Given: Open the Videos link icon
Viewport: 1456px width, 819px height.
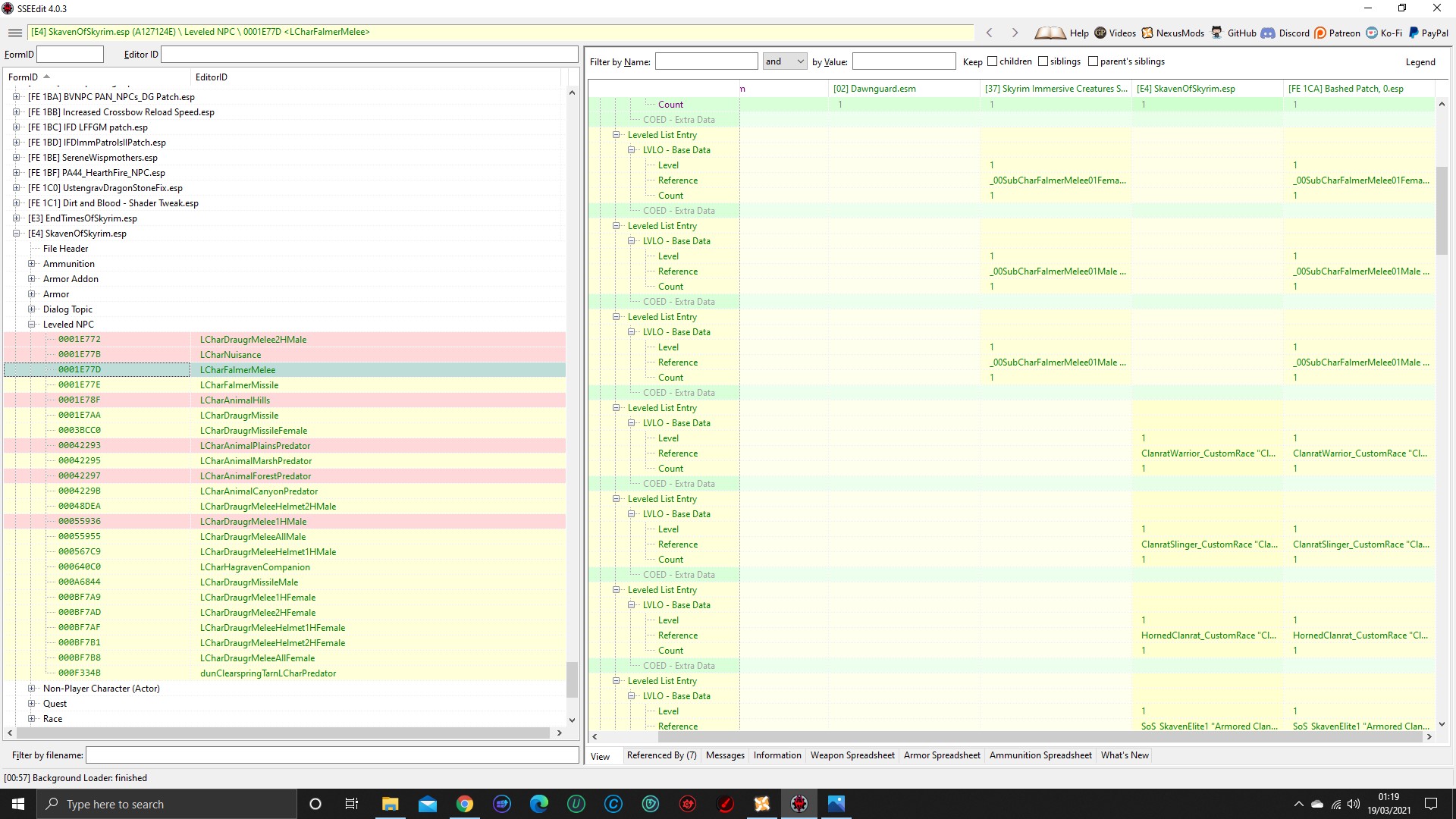Looking at the screenshot, I should pos(1100,33).
